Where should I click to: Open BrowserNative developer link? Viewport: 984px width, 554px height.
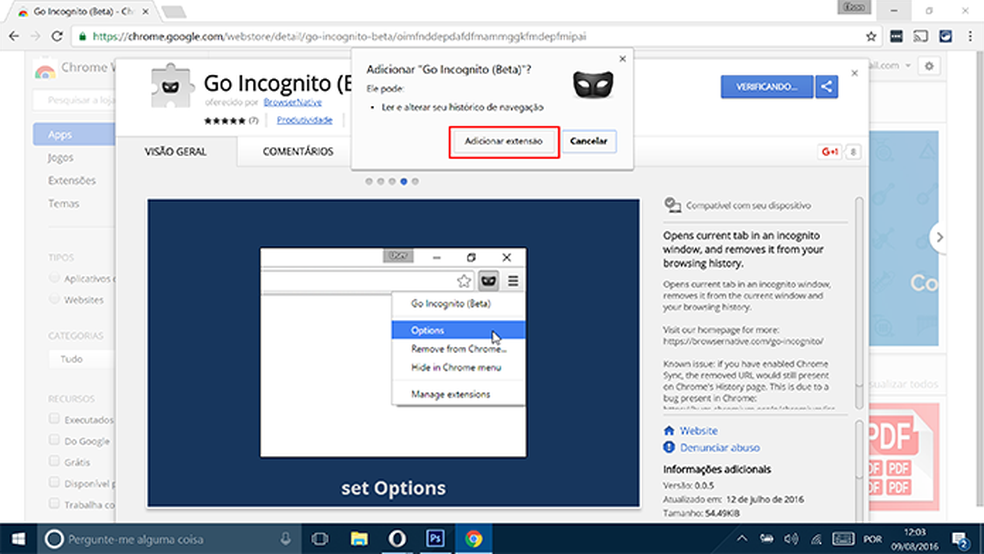tap(292, 102)
